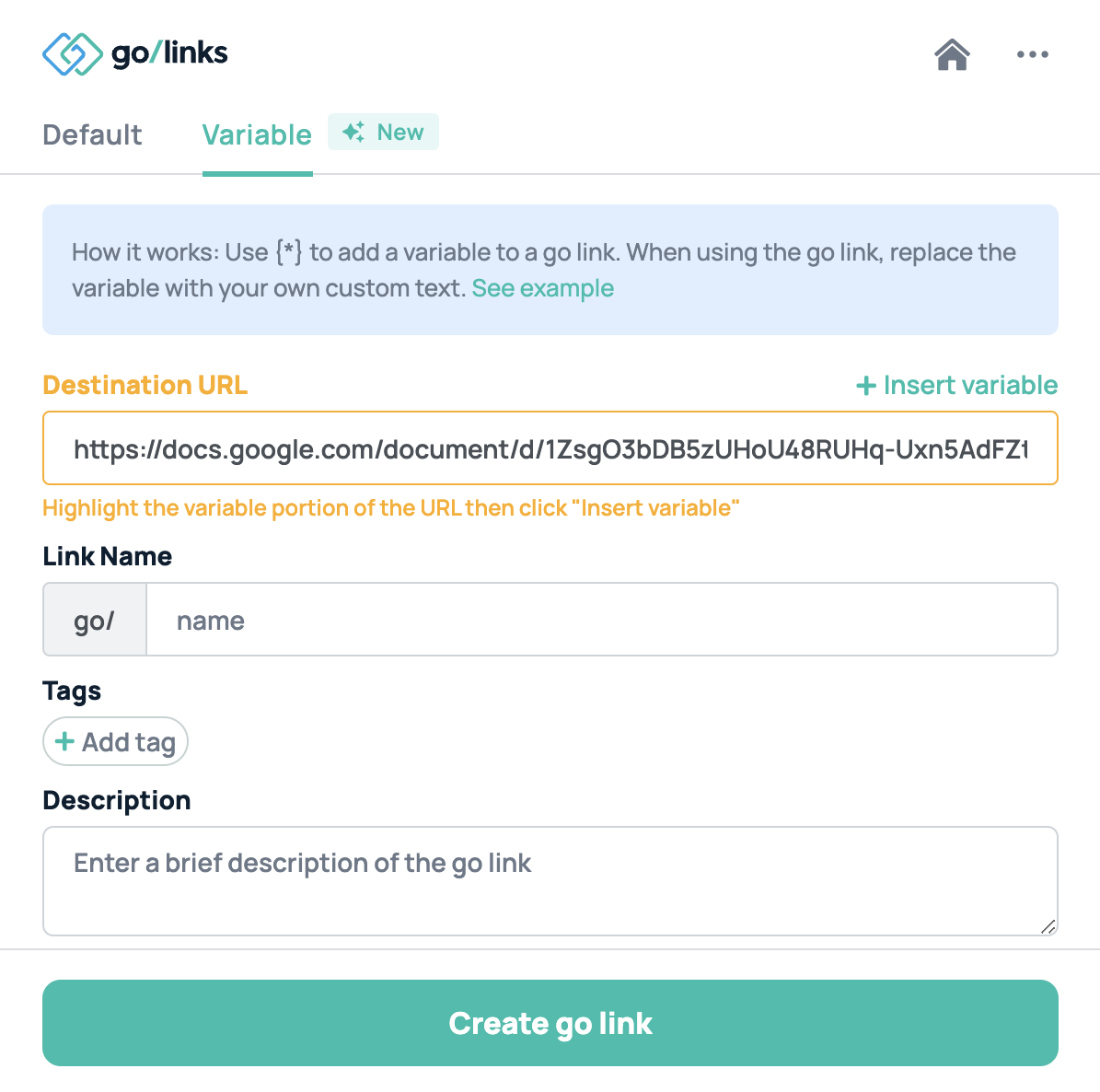Open the home icon
Image resolution: width=1100 pixels, height=1092 pixels.
point(952,54)
